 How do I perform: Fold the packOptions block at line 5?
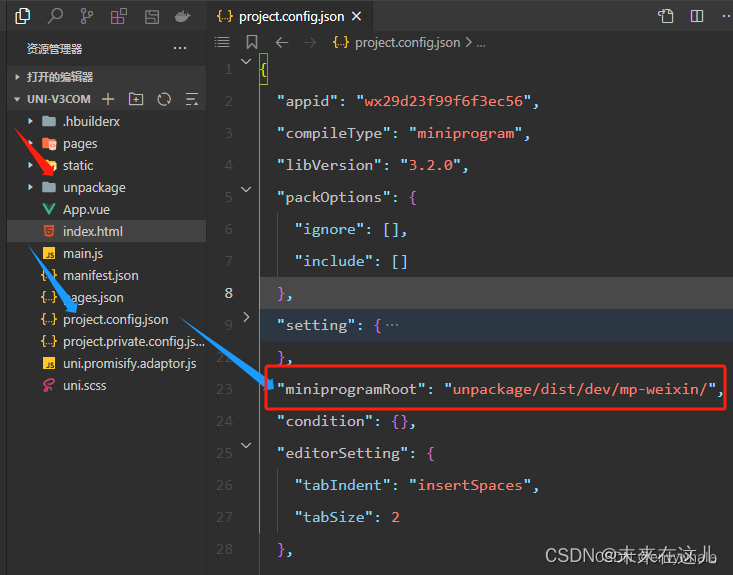pyautogui.click(x=246, y=189)
